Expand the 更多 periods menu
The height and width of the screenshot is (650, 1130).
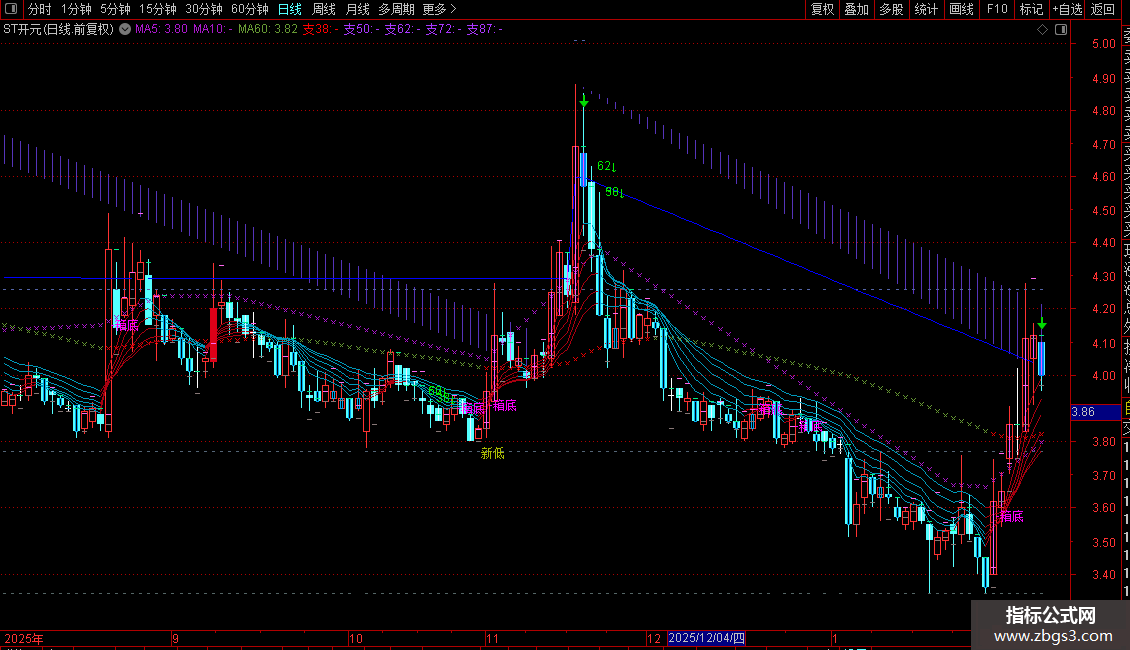pyautogui.click(x=439, y=9)
